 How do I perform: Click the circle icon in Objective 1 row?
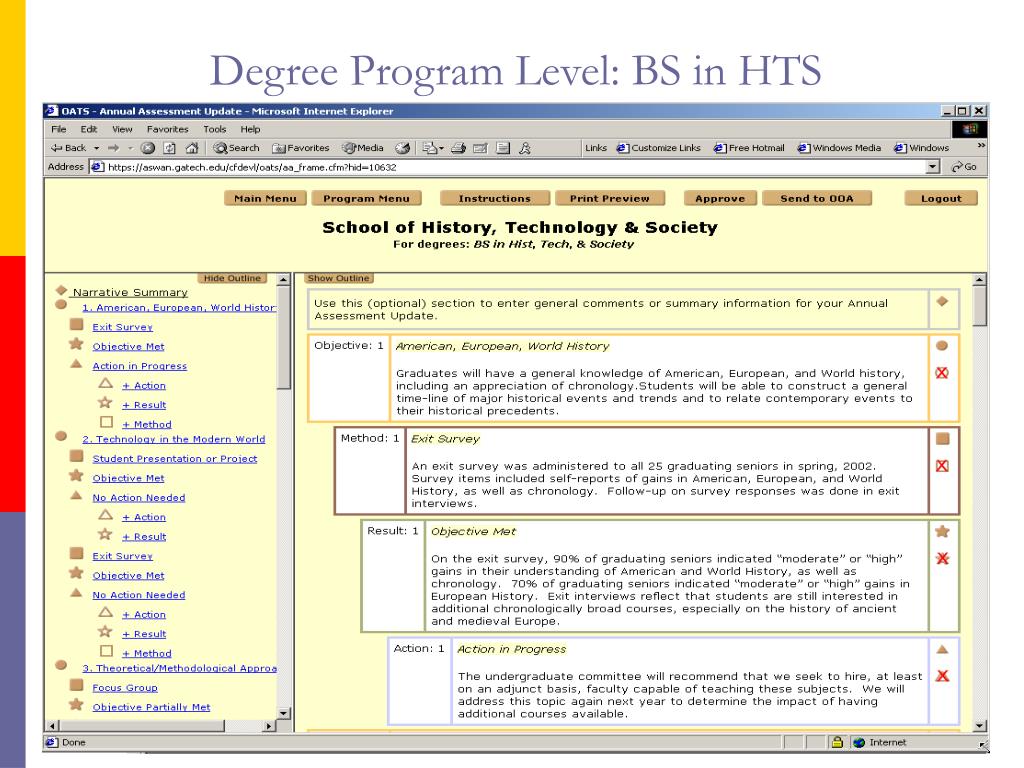click(942, 345)
